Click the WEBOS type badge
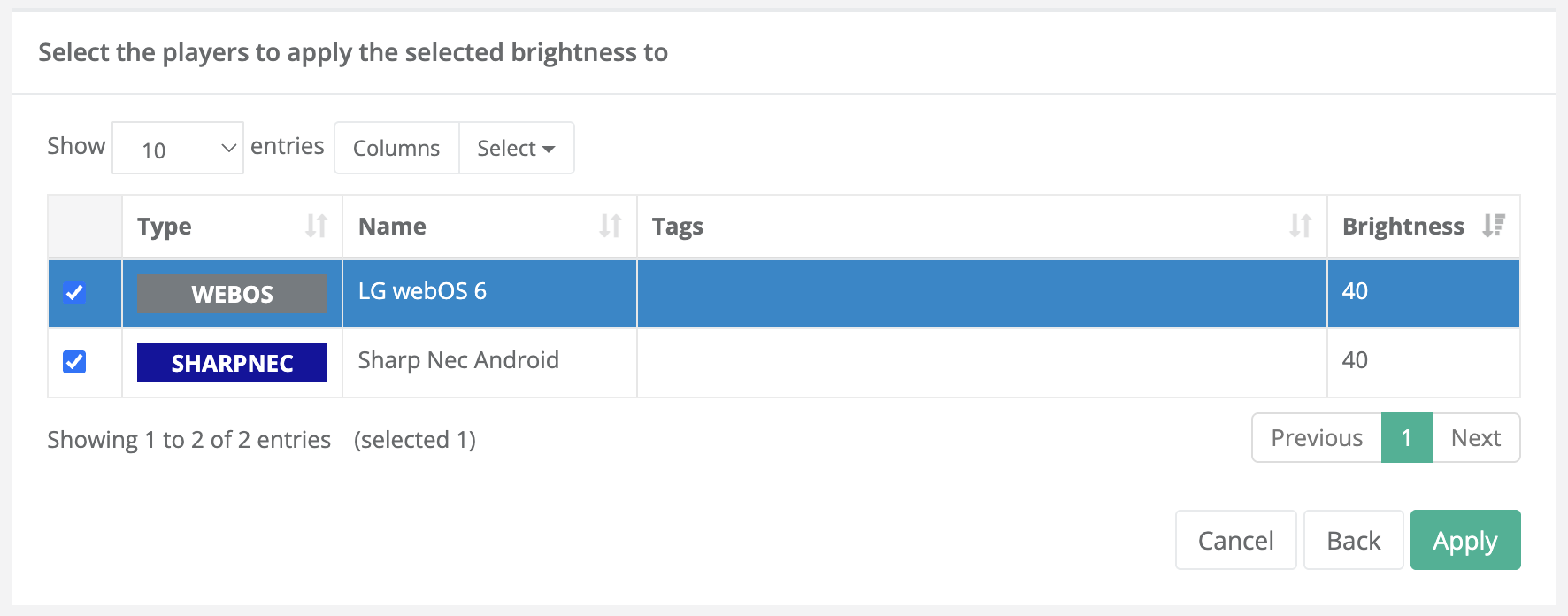 232,294
